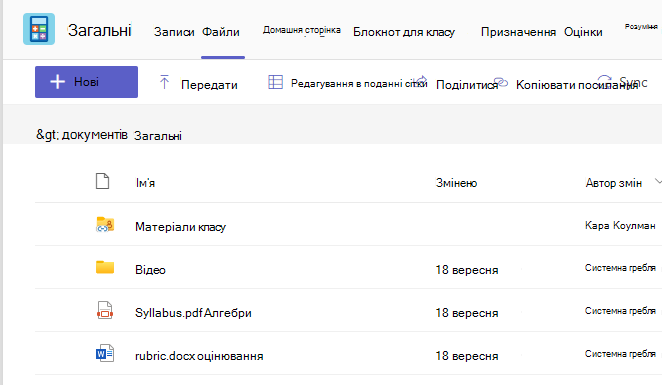Screen dimensions: 662x385
Task: Click the yellow Відео folder icon
Action: click(x=105, y=267)
